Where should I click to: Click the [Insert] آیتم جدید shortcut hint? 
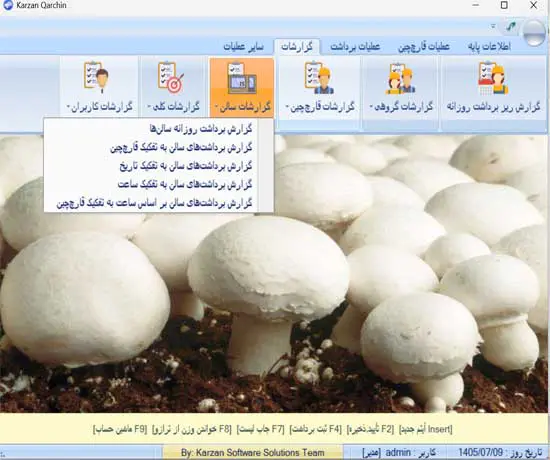[426, 429]
